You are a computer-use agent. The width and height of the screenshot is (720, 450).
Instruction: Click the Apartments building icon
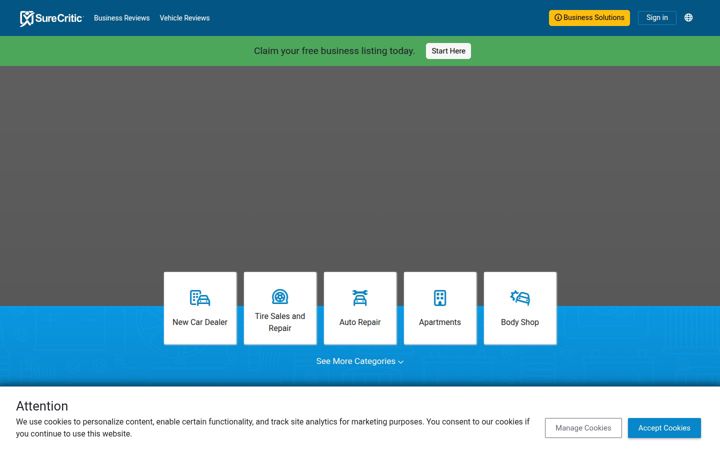point(440,298)
